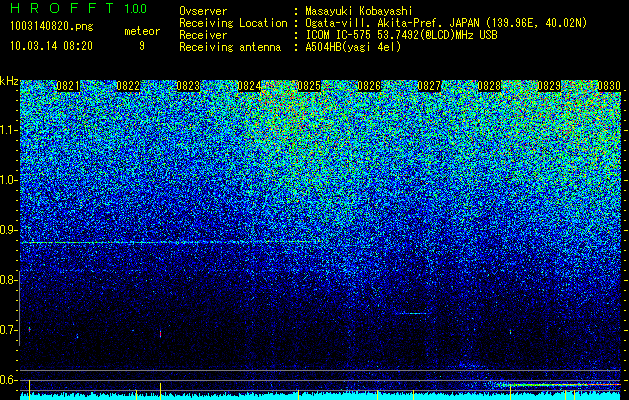Click the antenna A504HB(yagi 4el) text
629x400 pixels.
coord(353,47)
